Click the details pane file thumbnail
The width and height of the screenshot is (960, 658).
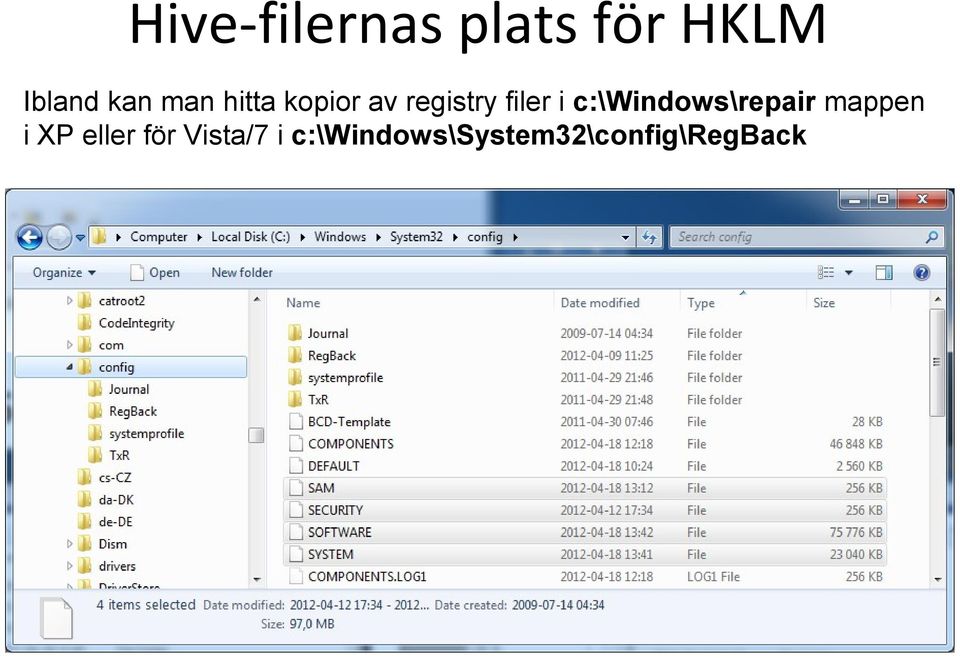[x=56, y=618]
